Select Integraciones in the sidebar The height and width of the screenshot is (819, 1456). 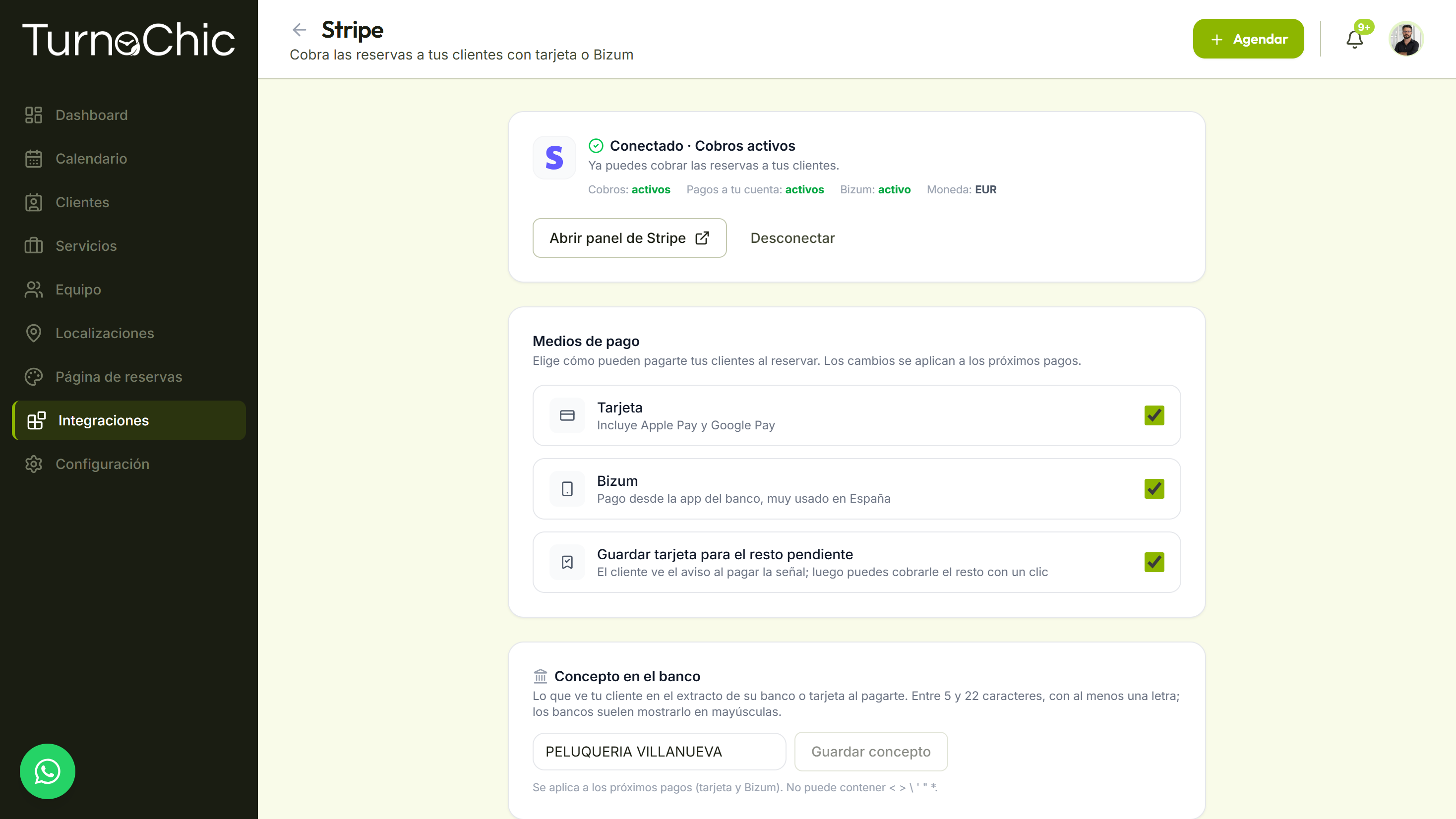point(129,420)
